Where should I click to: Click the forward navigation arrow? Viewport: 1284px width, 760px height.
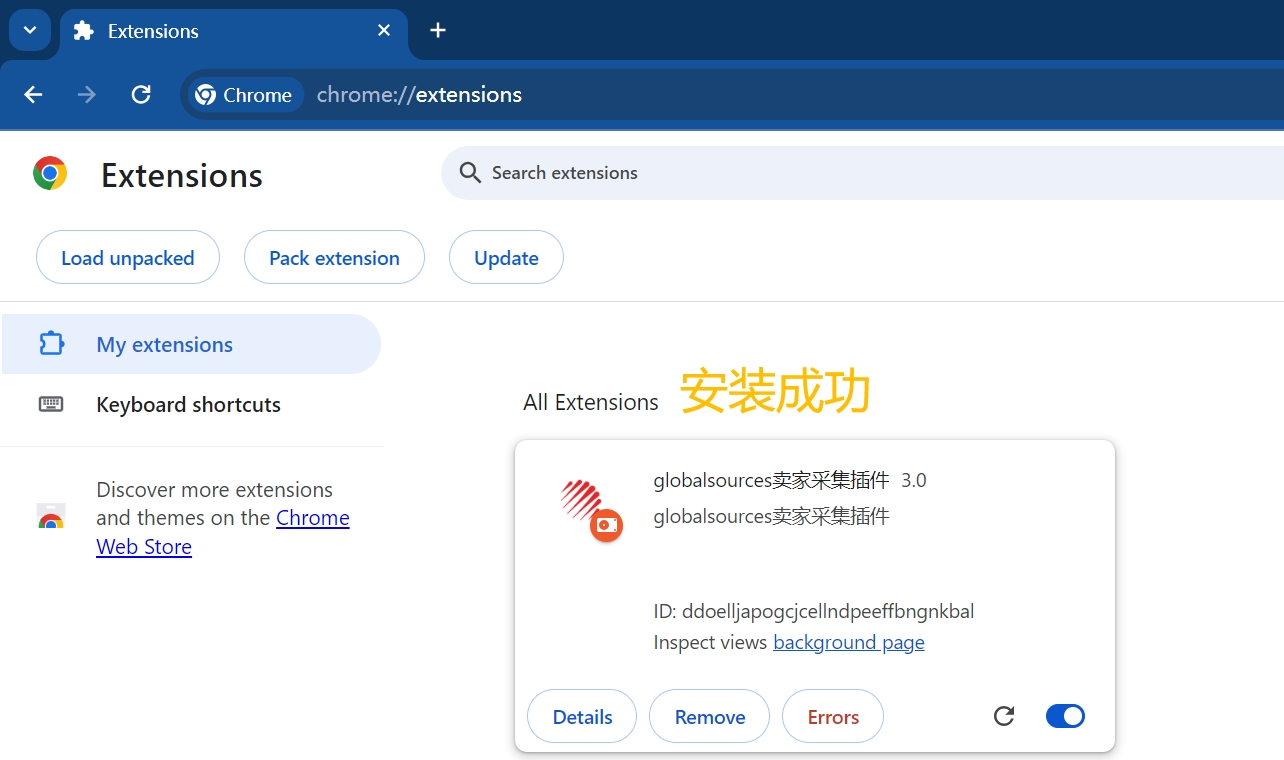coord(87,95)
